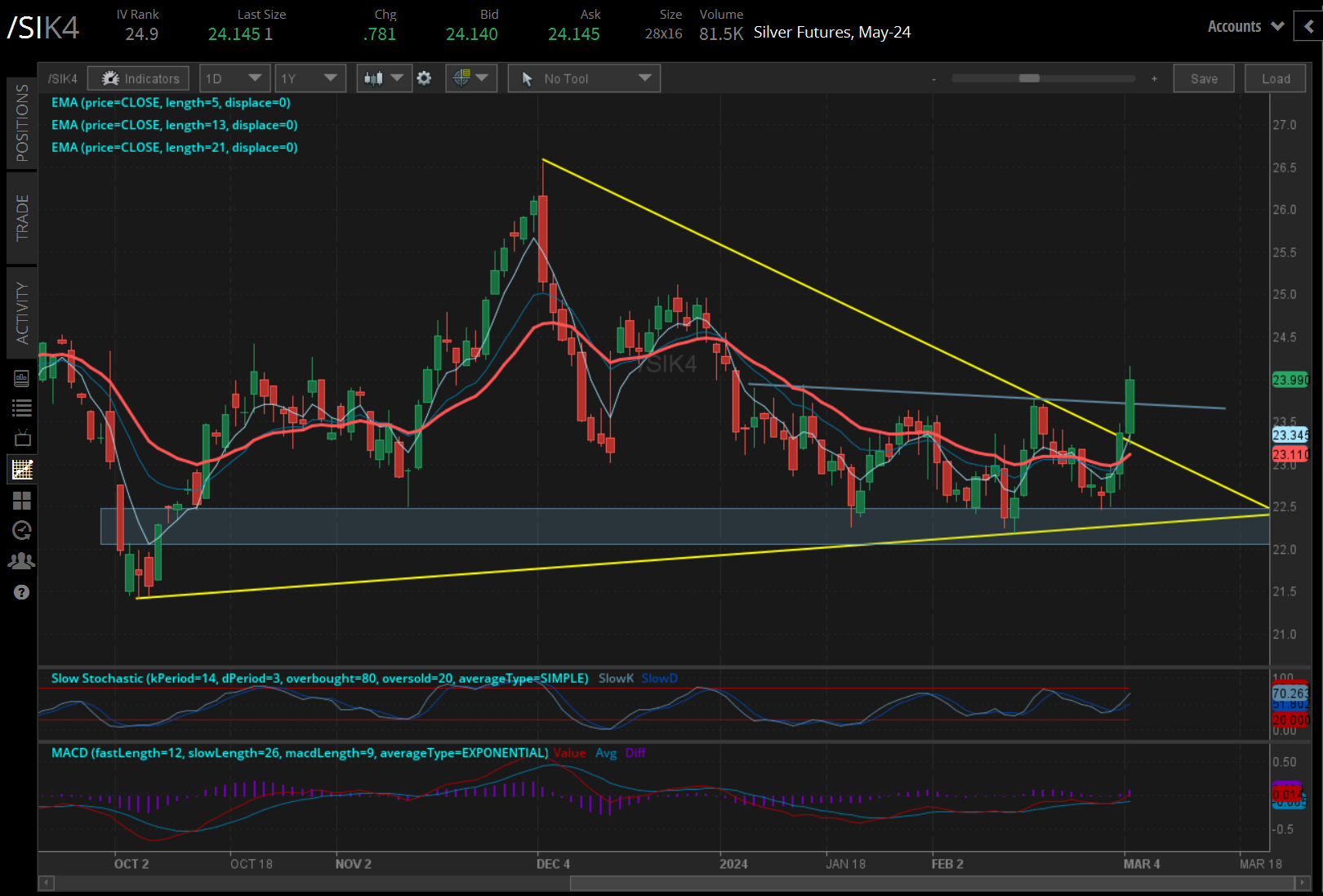
Task: Collapse the side panel with left chevron
Action: pos(1308,27)
